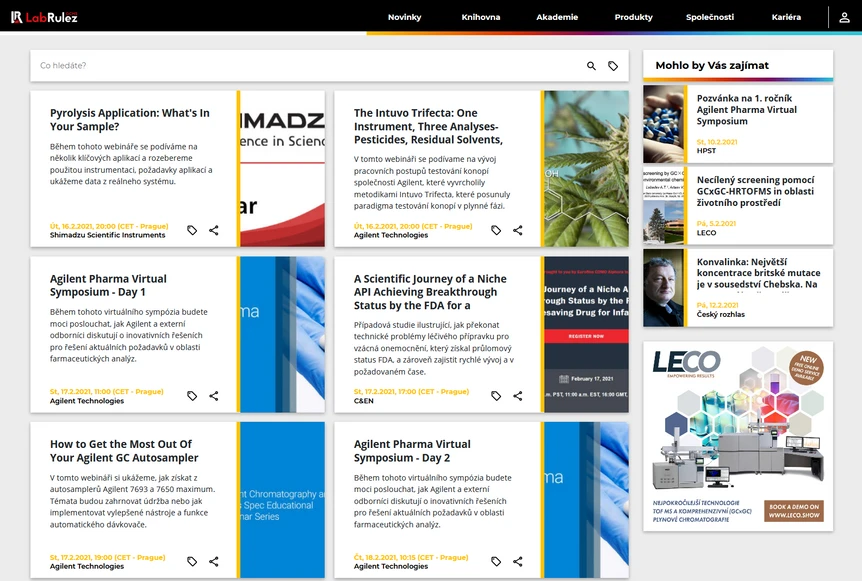Open the user account icon top right
This screenshot has width=862, height=581.
coord(844,16)
